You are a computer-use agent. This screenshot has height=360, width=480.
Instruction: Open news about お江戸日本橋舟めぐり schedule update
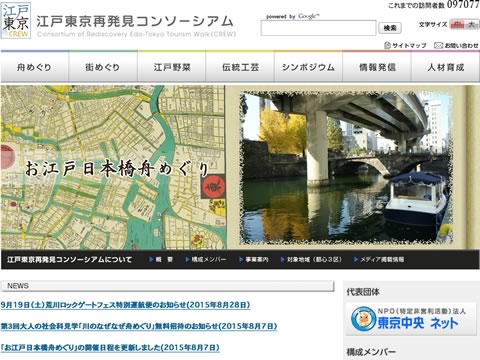[x=110, y=348]
